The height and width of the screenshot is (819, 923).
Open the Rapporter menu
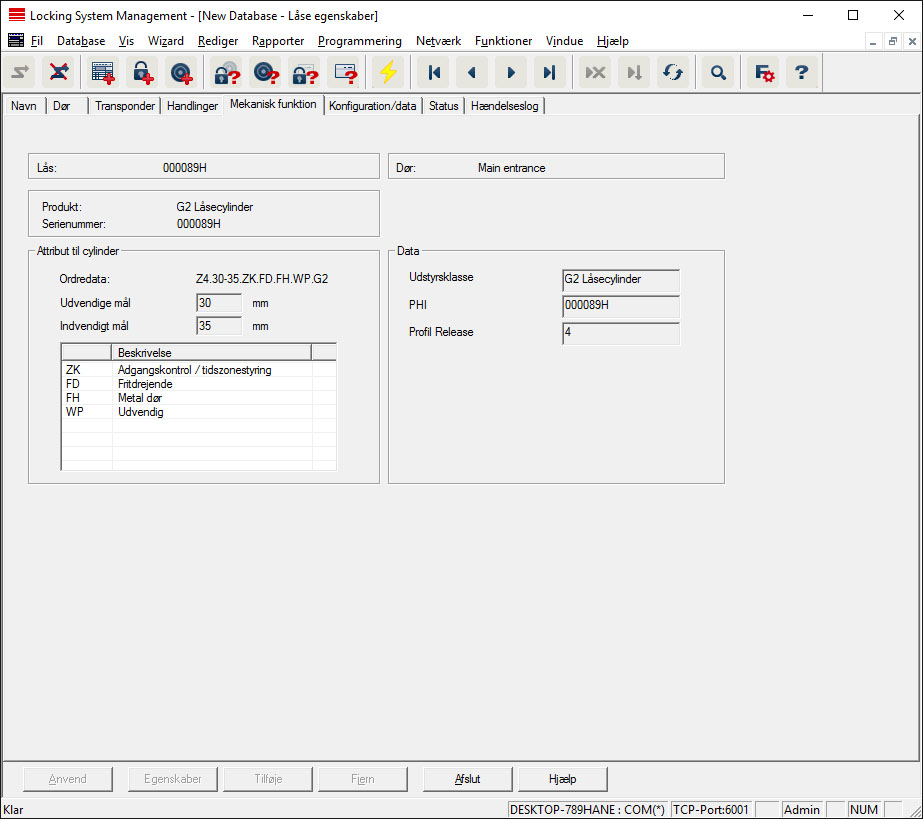point(277,41)
